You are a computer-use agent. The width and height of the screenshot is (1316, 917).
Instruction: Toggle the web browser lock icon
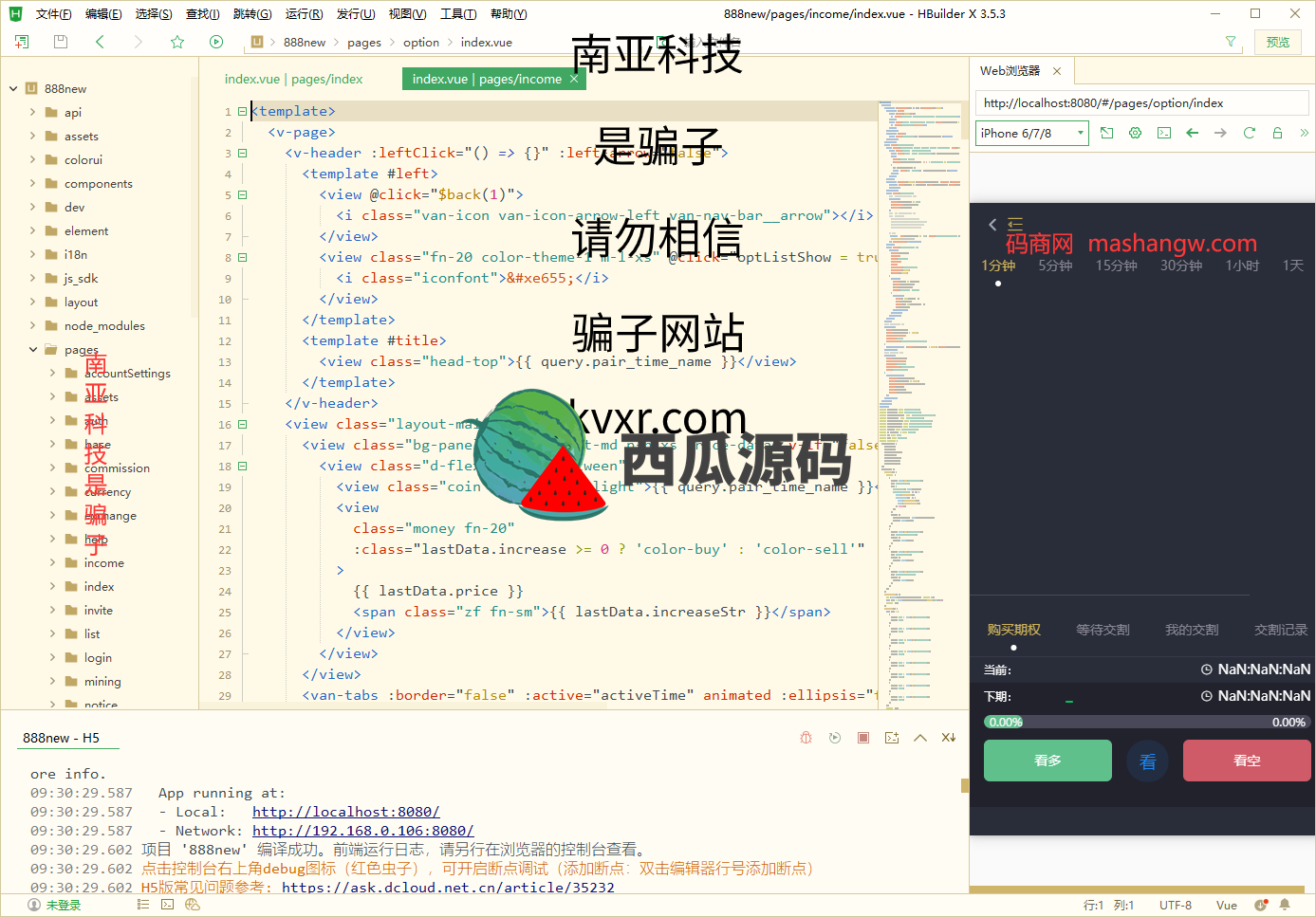[x=1278, y=133]
